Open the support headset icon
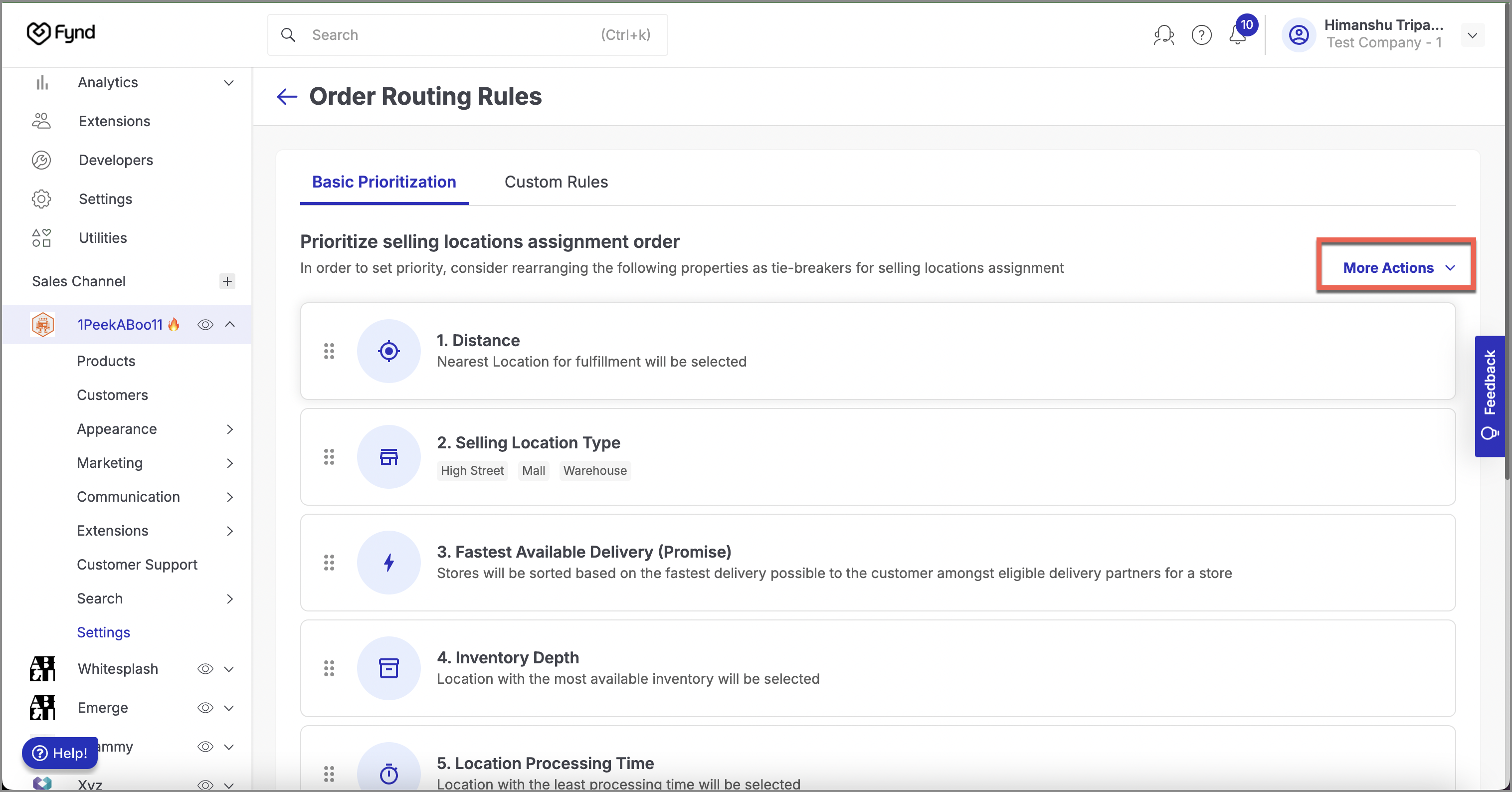Screen dimensions: 1512x792 (x=1163, y=35)
